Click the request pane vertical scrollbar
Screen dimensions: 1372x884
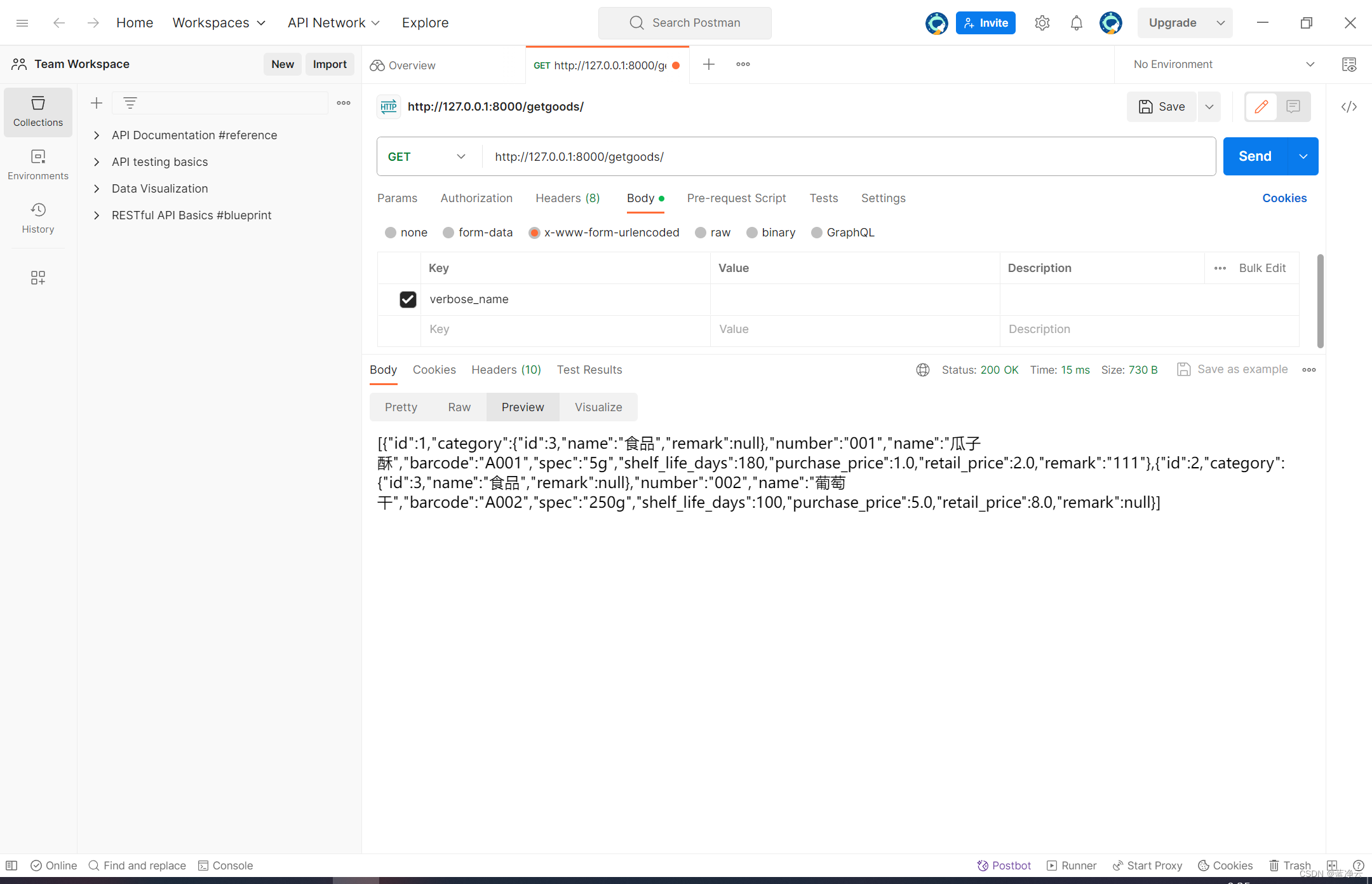[x=1320, y=301]
